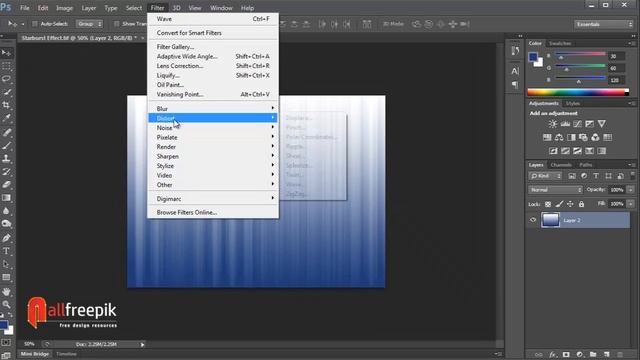
Task: Toggle pixel layer filter in Layers
Action: pyautogui.click(x=572, y=176)
